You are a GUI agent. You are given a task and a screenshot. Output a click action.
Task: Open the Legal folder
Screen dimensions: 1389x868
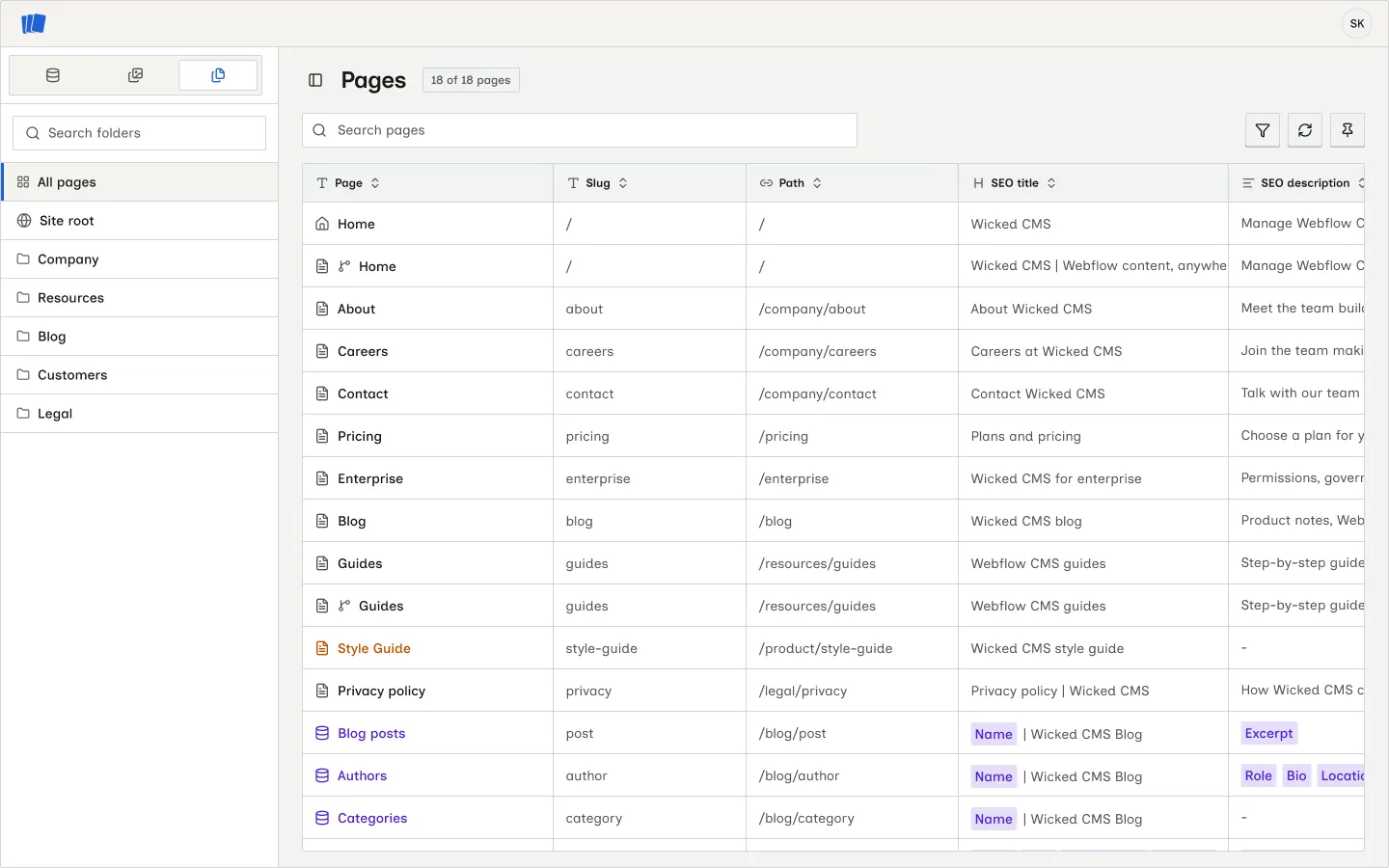(x=140, y=414)
